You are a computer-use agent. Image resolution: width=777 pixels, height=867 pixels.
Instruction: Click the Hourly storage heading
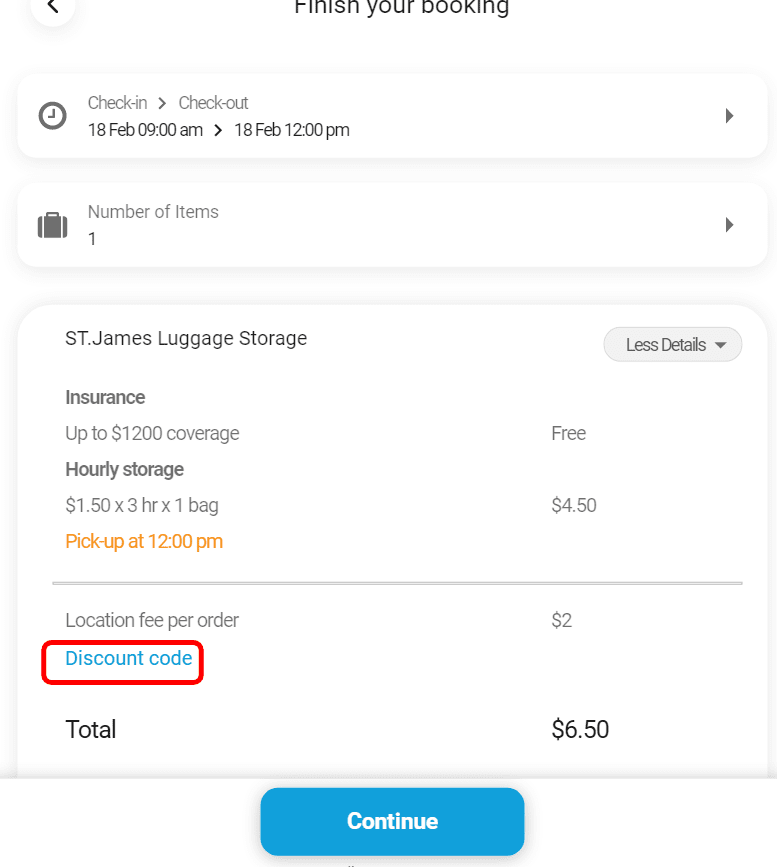[x=125, y=469]
